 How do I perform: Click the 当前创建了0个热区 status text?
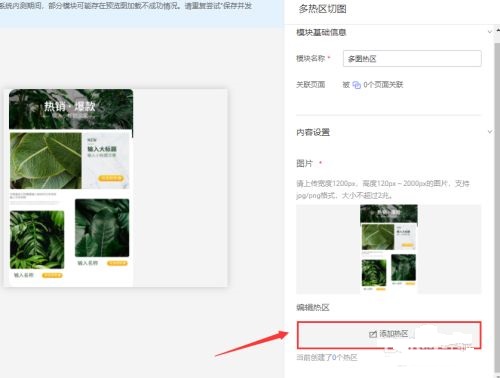click(x=327, y=358)
